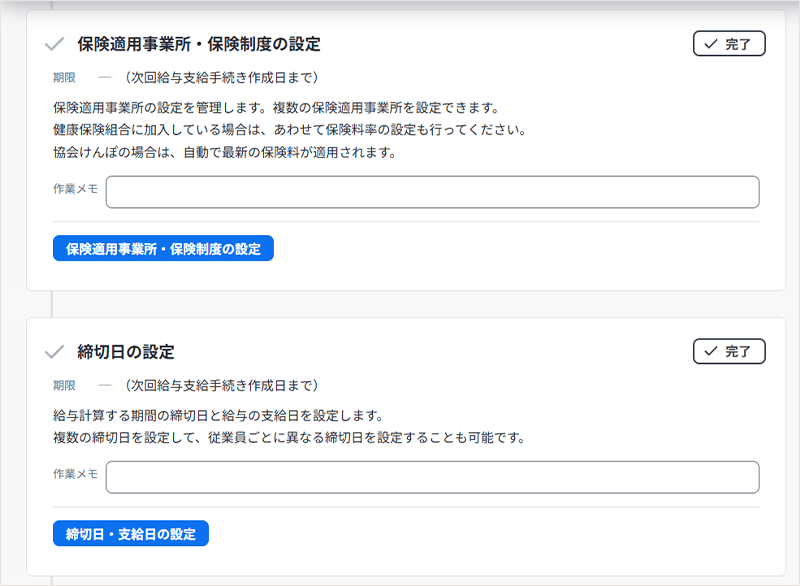
Task: Click the 作業メモ label in the 保険適用事業所 card
Action: [75, 189]
